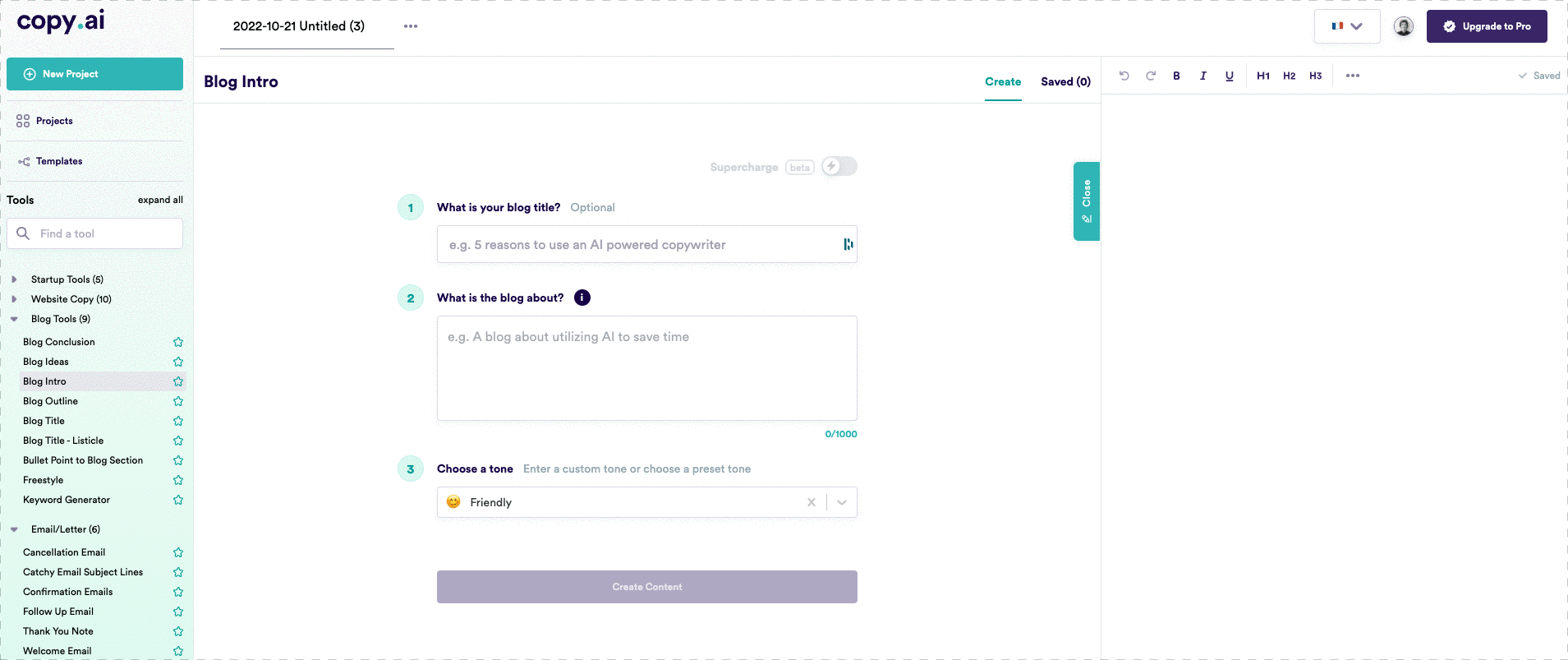Favorite the Confirmation Emails tool
1568x660 pixels.
(x=178, y=592)
